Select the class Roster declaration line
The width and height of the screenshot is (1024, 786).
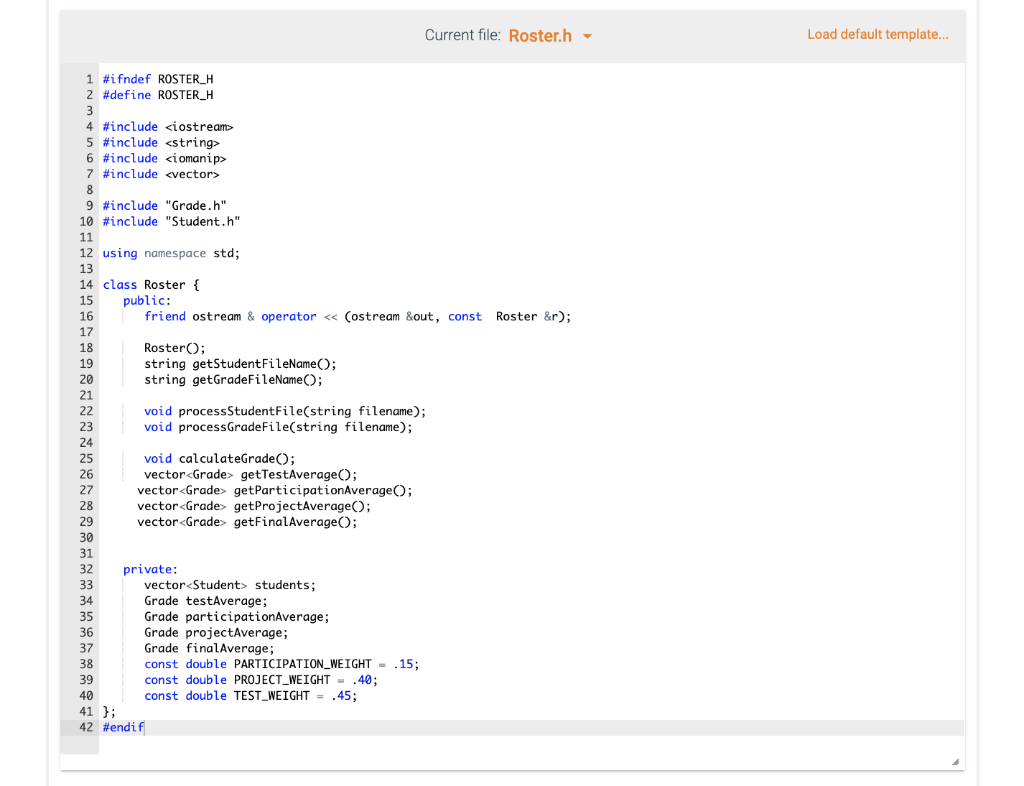pos(148,284)
